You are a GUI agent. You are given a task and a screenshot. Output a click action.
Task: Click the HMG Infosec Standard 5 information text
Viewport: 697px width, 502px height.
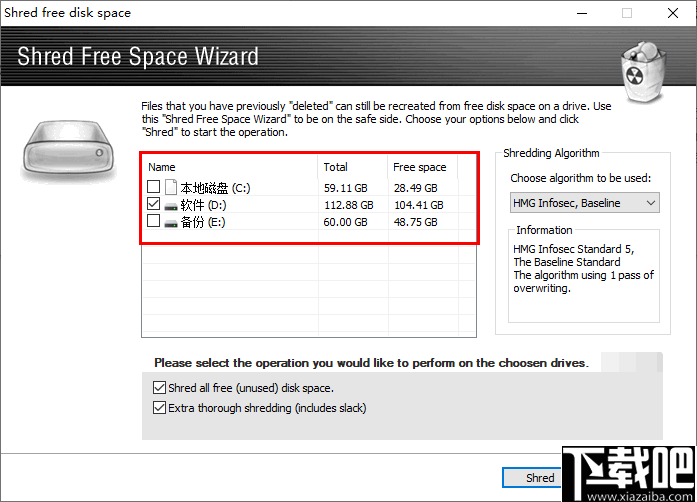click(583, 269)
